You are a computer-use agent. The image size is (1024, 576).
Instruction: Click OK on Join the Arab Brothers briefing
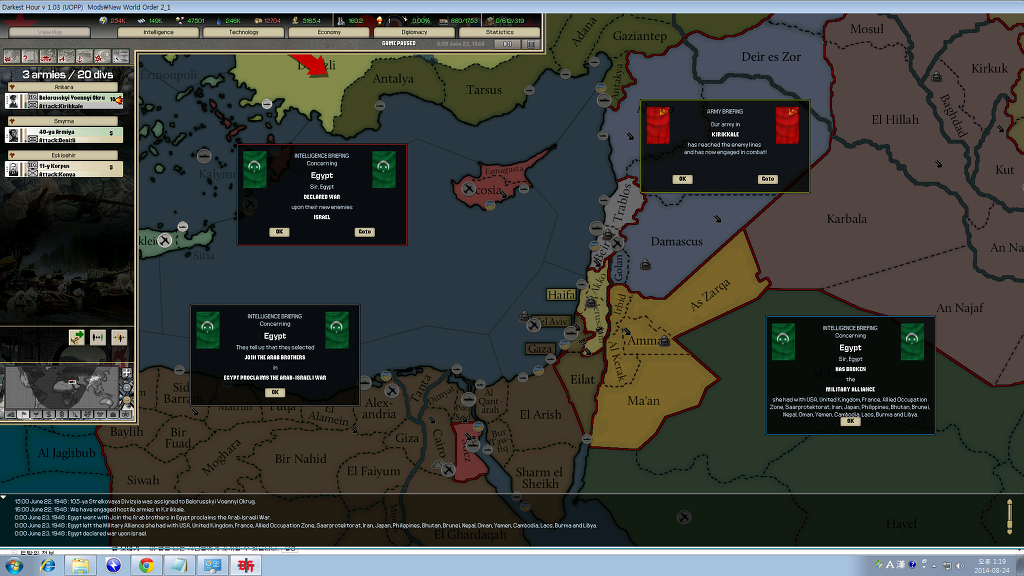coord(275,392)
